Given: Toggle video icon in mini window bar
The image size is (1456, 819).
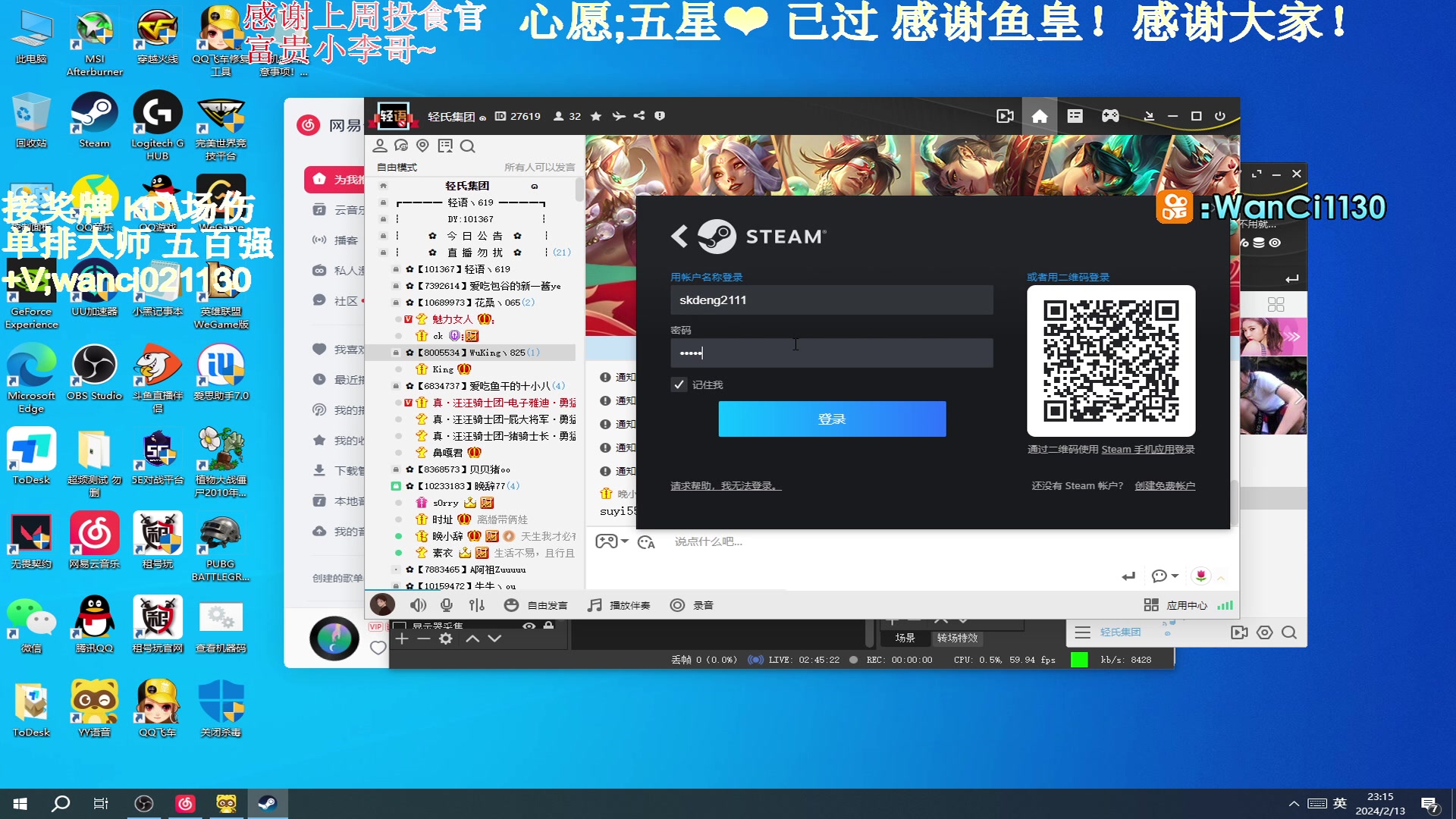Looking at the screenshot, I should 1239,632.
